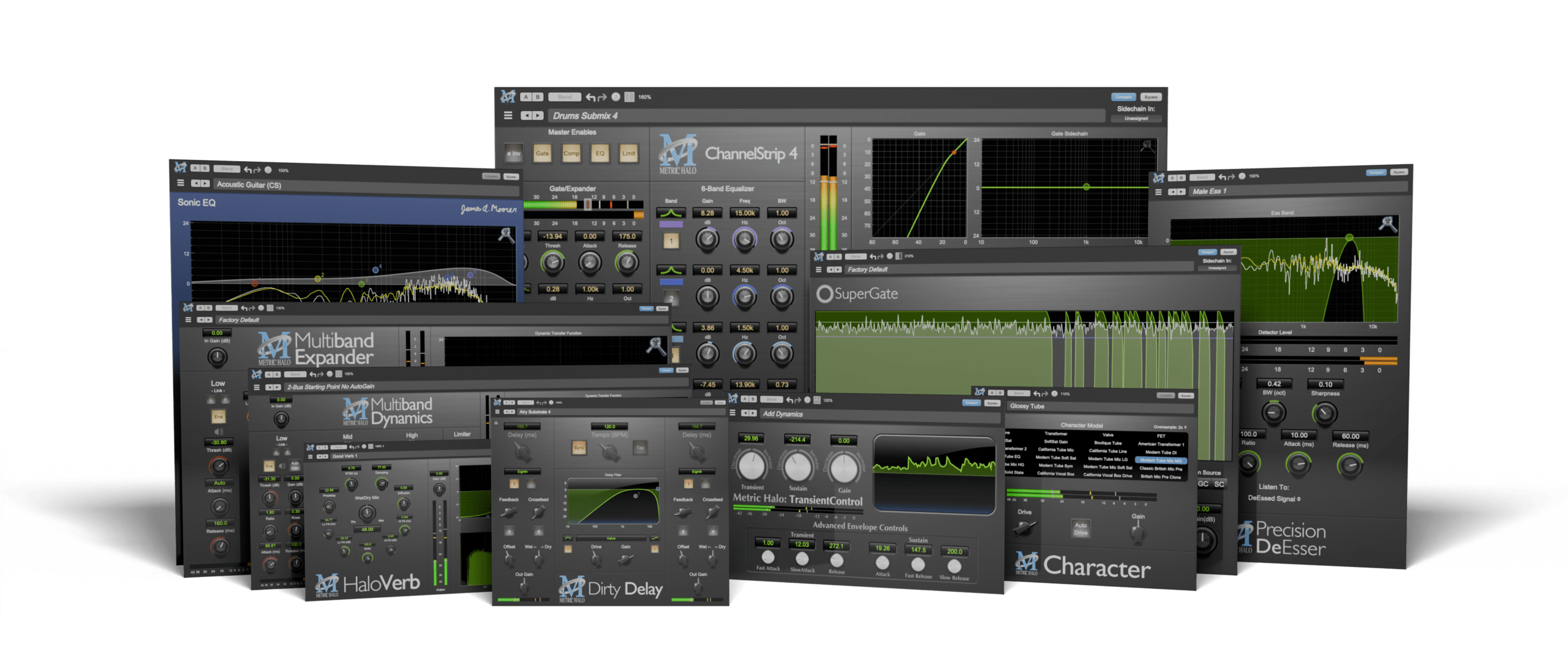1568x645 pixels.
Task: Toggle EQ band 1 enable button
Action: pyautogui.click(x=671, y=241)
